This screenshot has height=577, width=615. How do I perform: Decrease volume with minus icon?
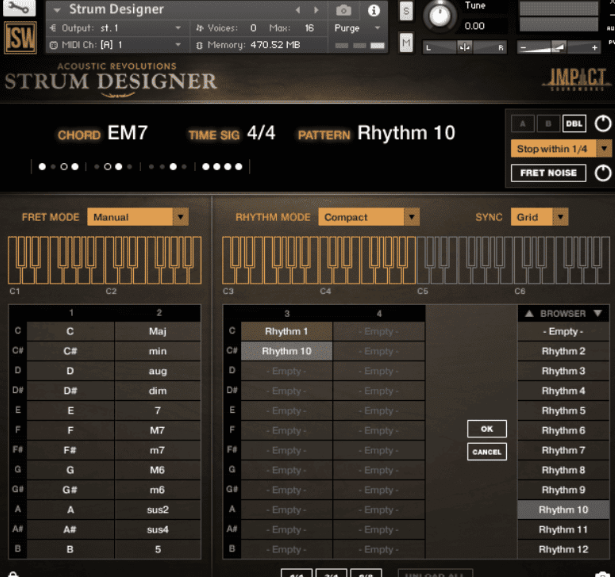[523, 48]
